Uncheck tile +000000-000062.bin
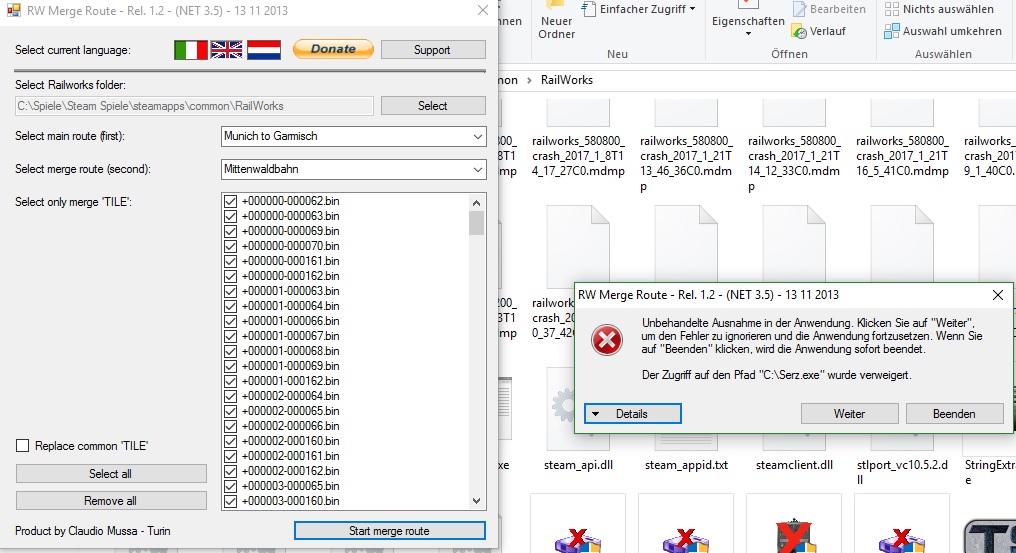This screenshot has height=553, width=1016. click(x=230, y=201)
